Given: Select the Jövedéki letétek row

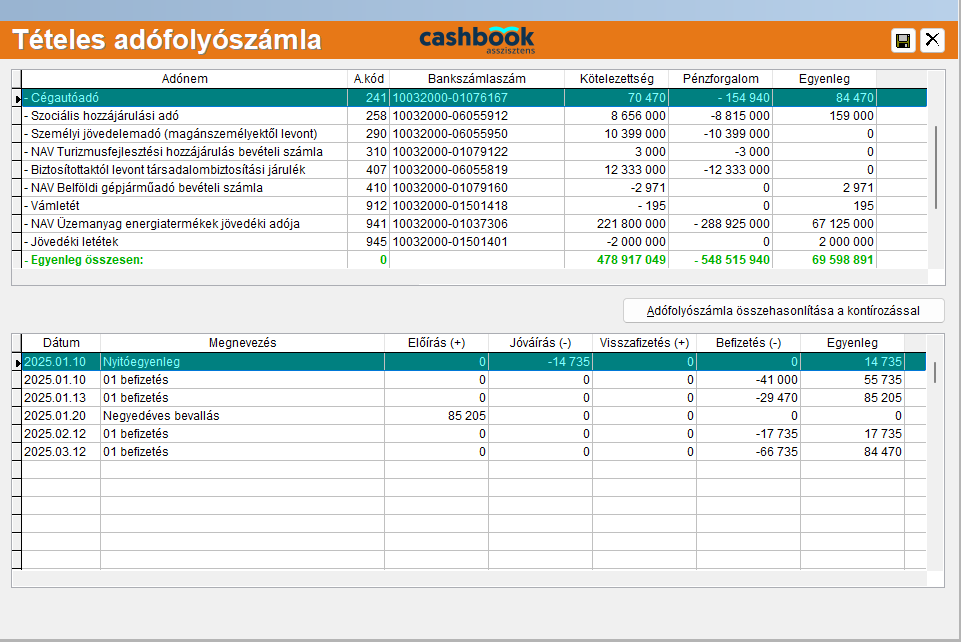Looking at the screenshot, I should [184, 241].
